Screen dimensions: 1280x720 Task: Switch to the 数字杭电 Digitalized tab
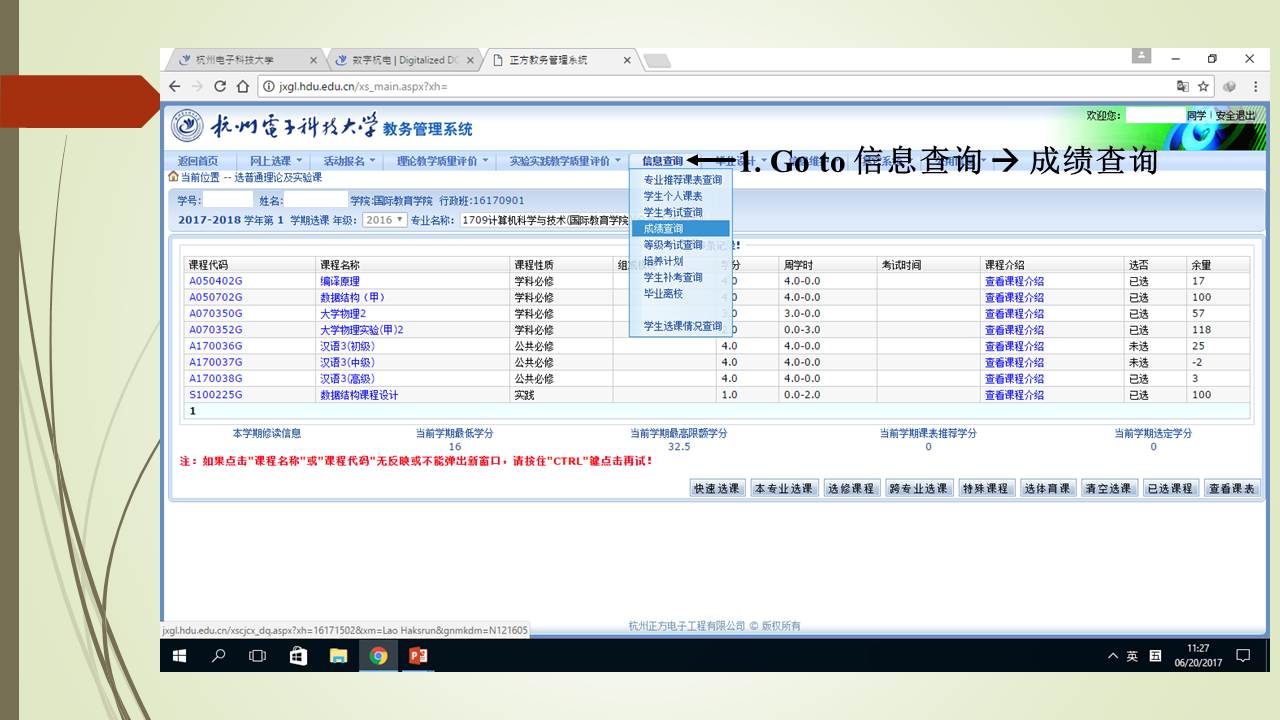[402, 60]
